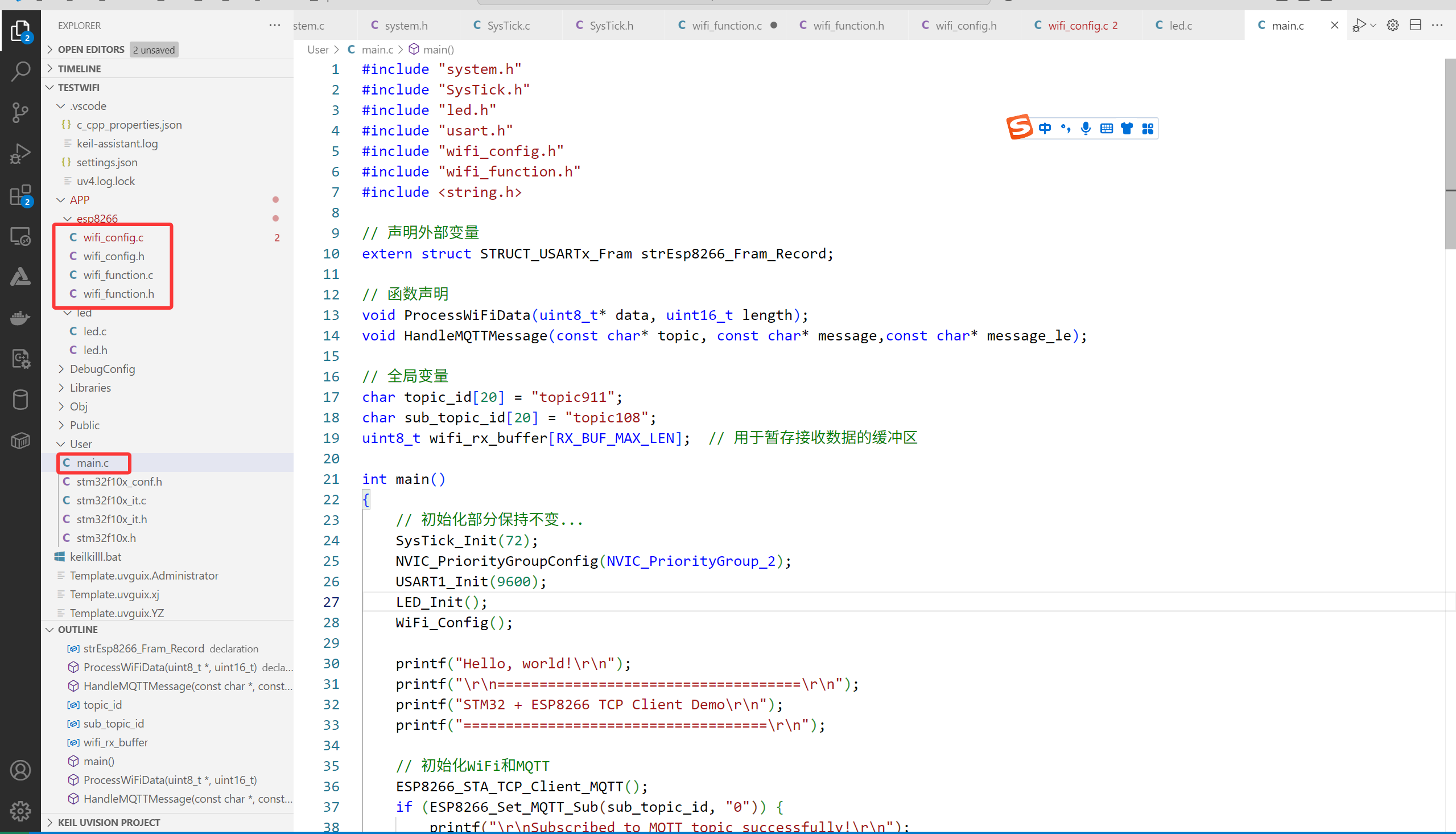Switch to the led.c tab
Screen dimensions: 1456x834
(1180, 26)
